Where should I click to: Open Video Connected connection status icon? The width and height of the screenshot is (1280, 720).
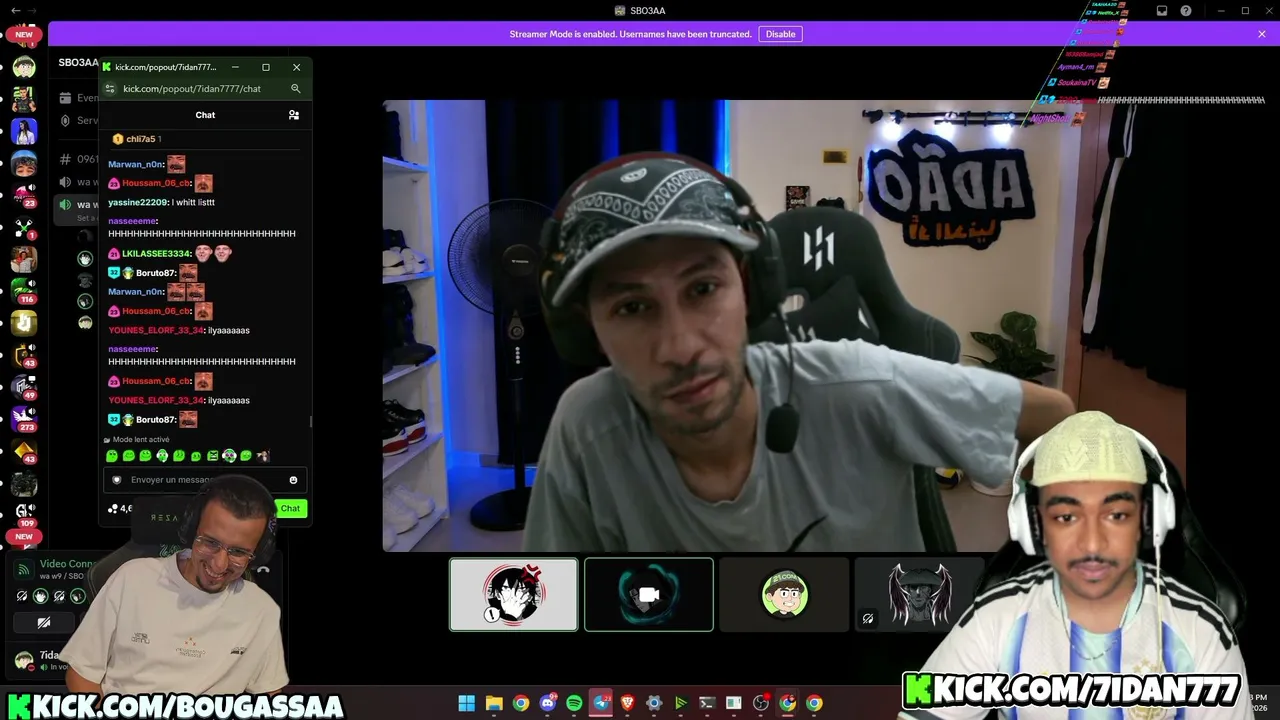click(x=25, y=570)
